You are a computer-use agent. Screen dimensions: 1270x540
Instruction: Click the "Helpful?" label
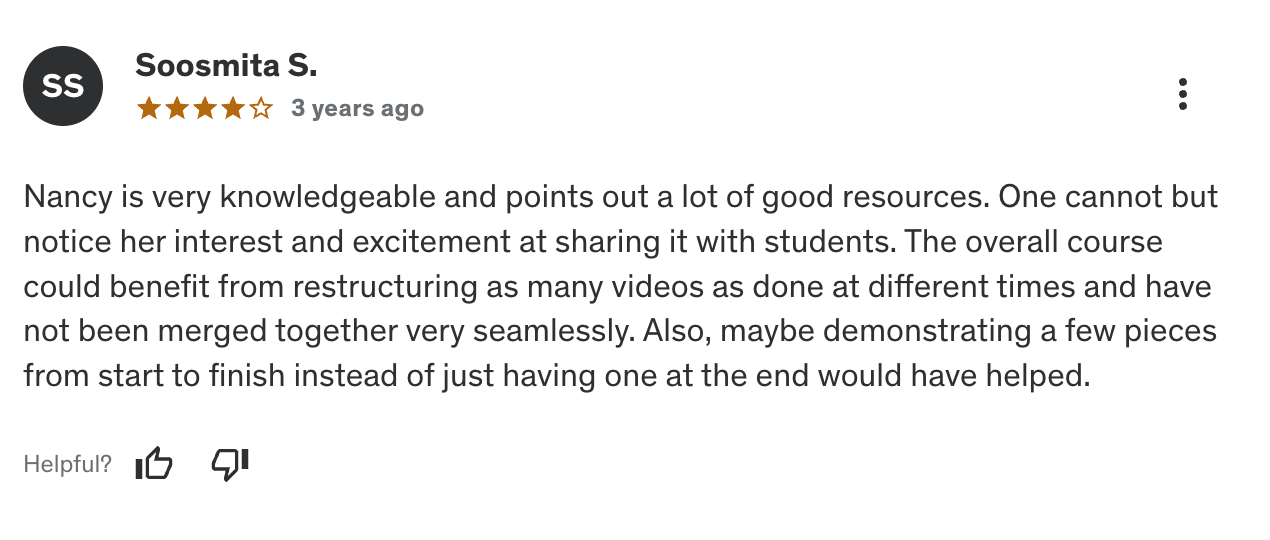click(67, 464)
